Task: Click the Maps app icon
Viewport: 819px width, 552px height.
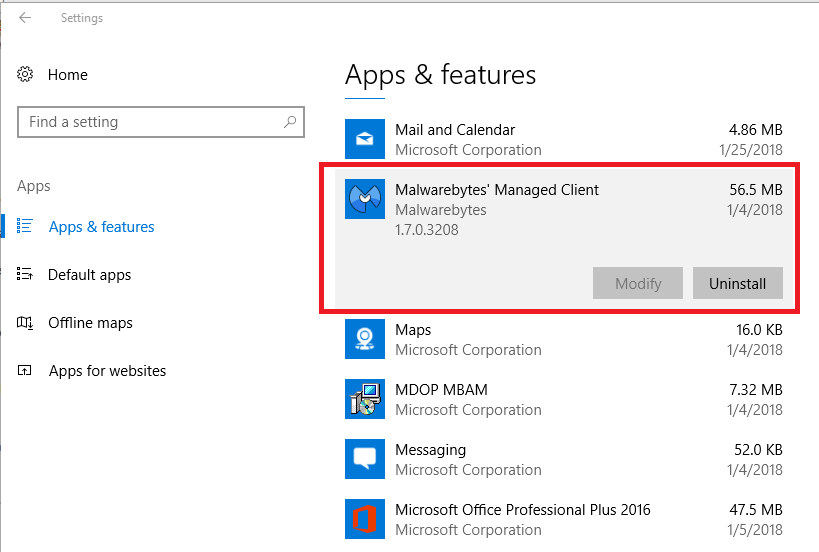Action: [x=365, y=339]
